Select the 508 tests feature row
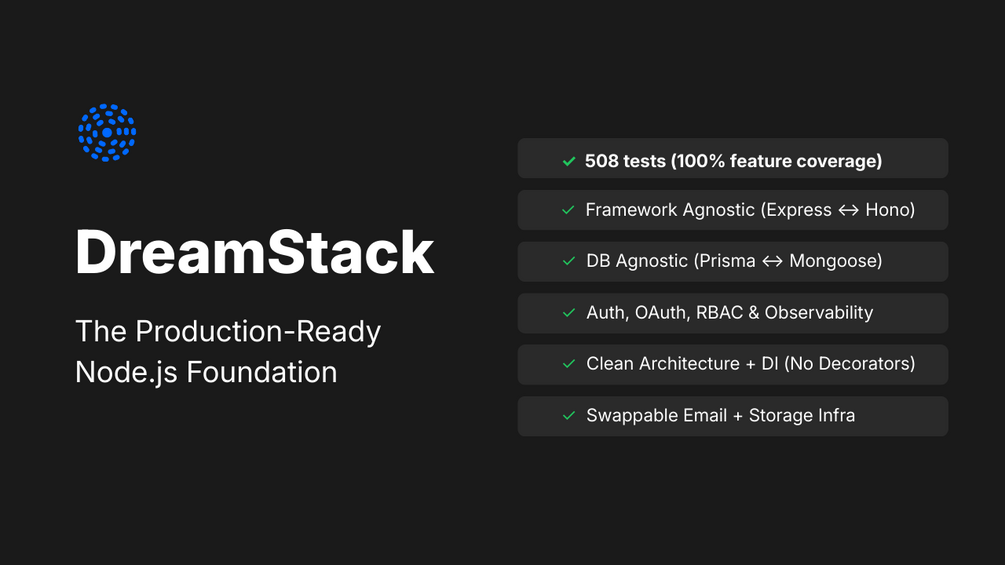 tap(732, 159)
